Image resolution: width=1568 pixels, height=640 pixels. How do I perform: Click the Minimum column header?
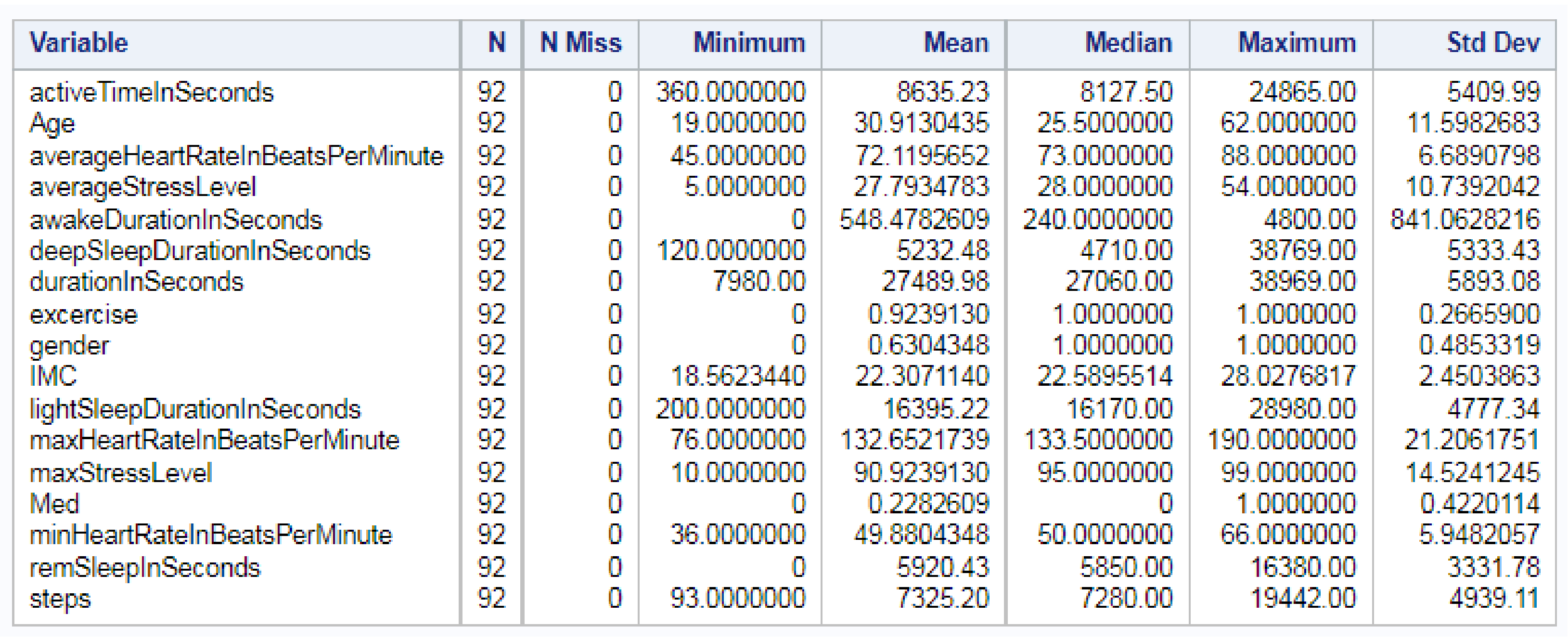point(749,43)
